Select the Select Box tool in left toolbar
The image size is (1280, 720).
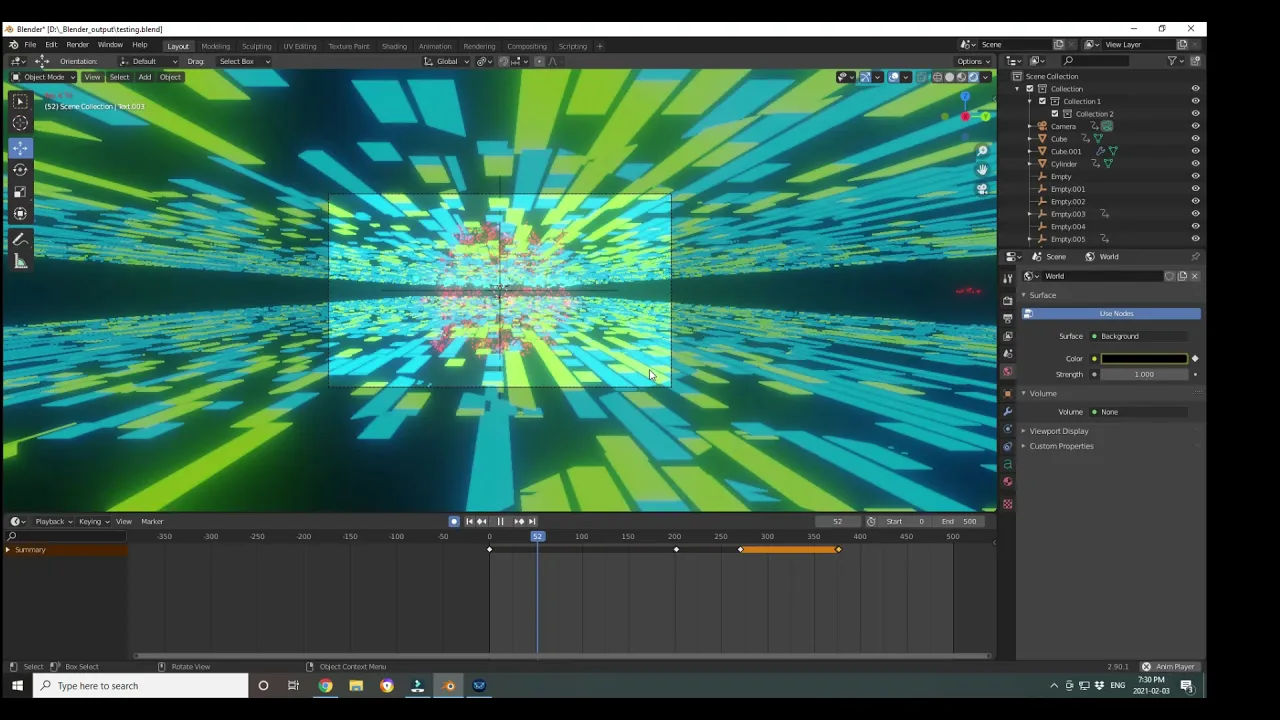20,101
